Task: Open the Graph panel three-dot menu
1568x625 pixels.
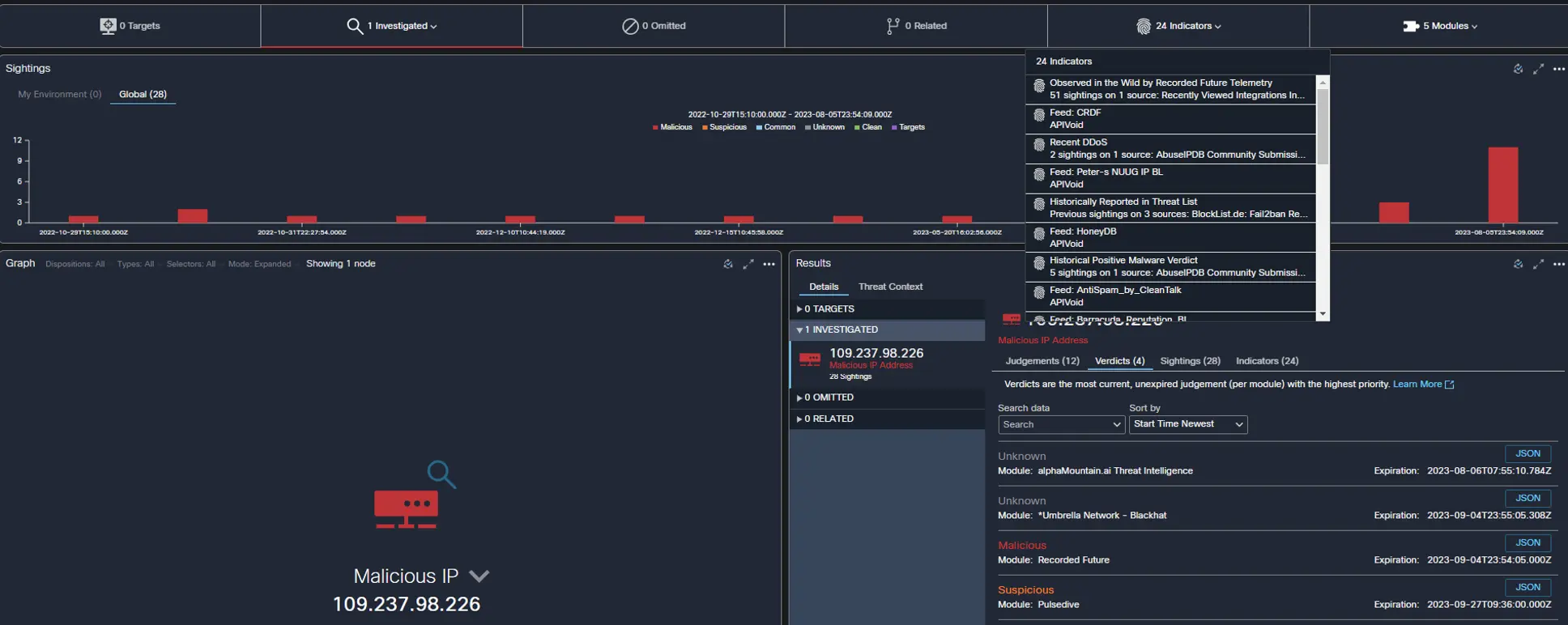Action: (x=769, y=264)
